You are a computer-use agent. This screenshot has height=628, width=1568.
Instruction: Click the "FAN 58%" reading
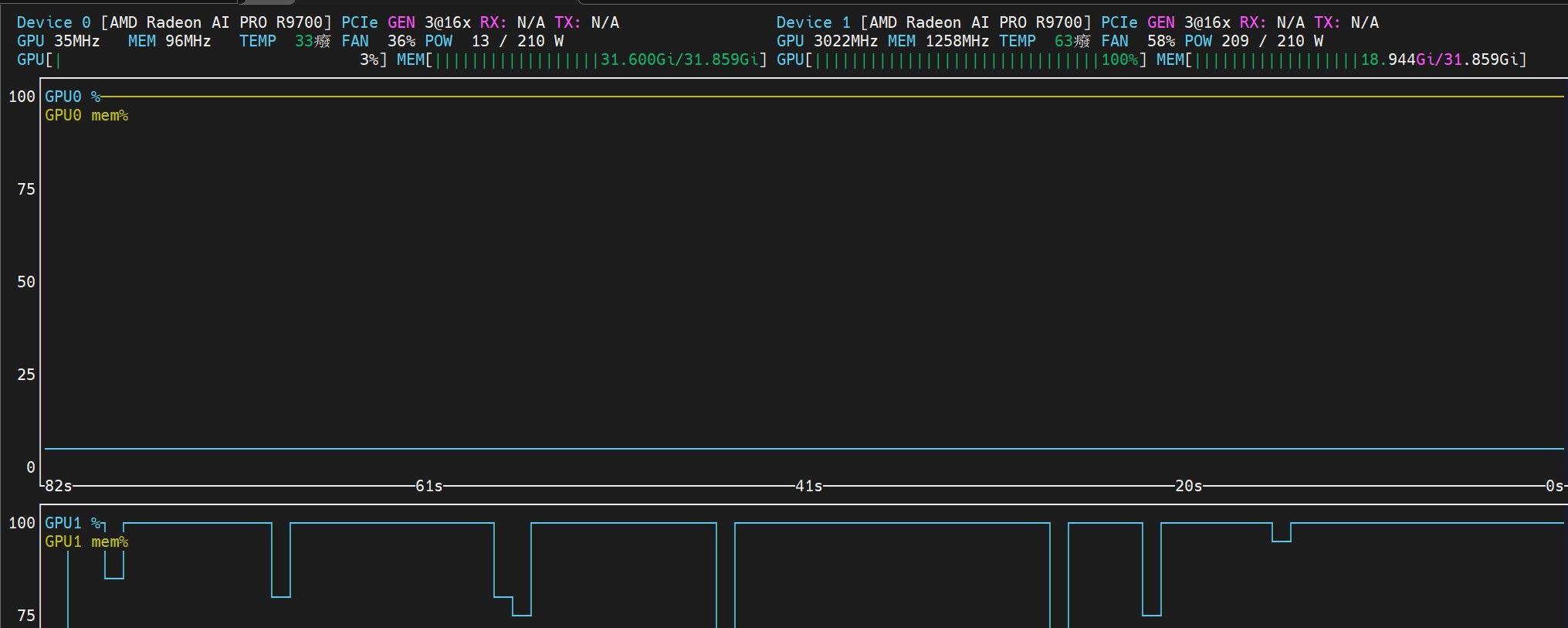[1138, 41]
